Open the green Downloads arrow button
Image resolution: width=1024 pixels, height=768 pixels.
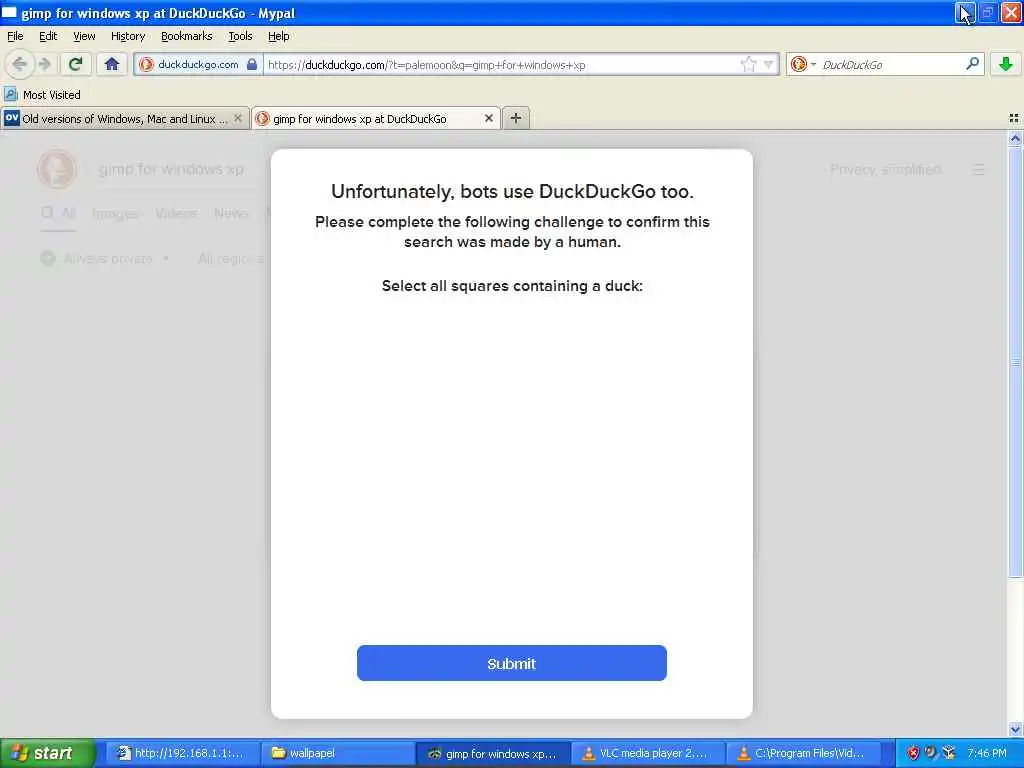tap(1006, 64)
